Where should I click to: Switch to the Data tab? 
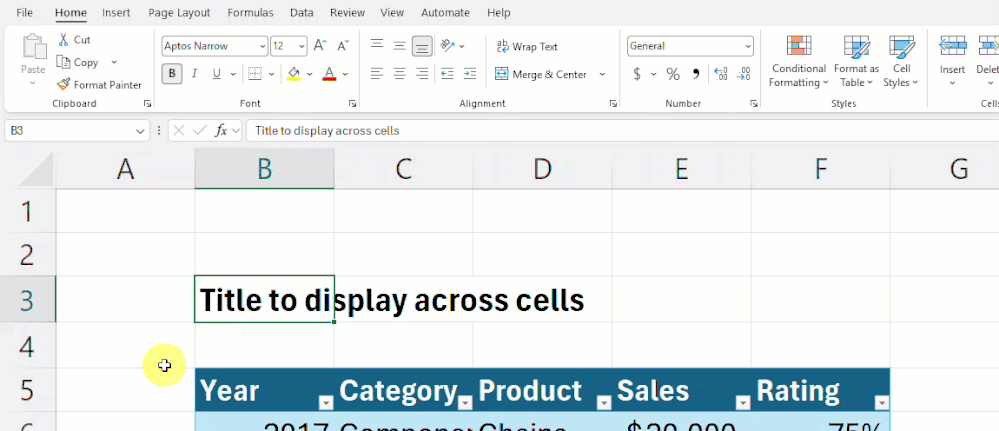tap(301, 12)
